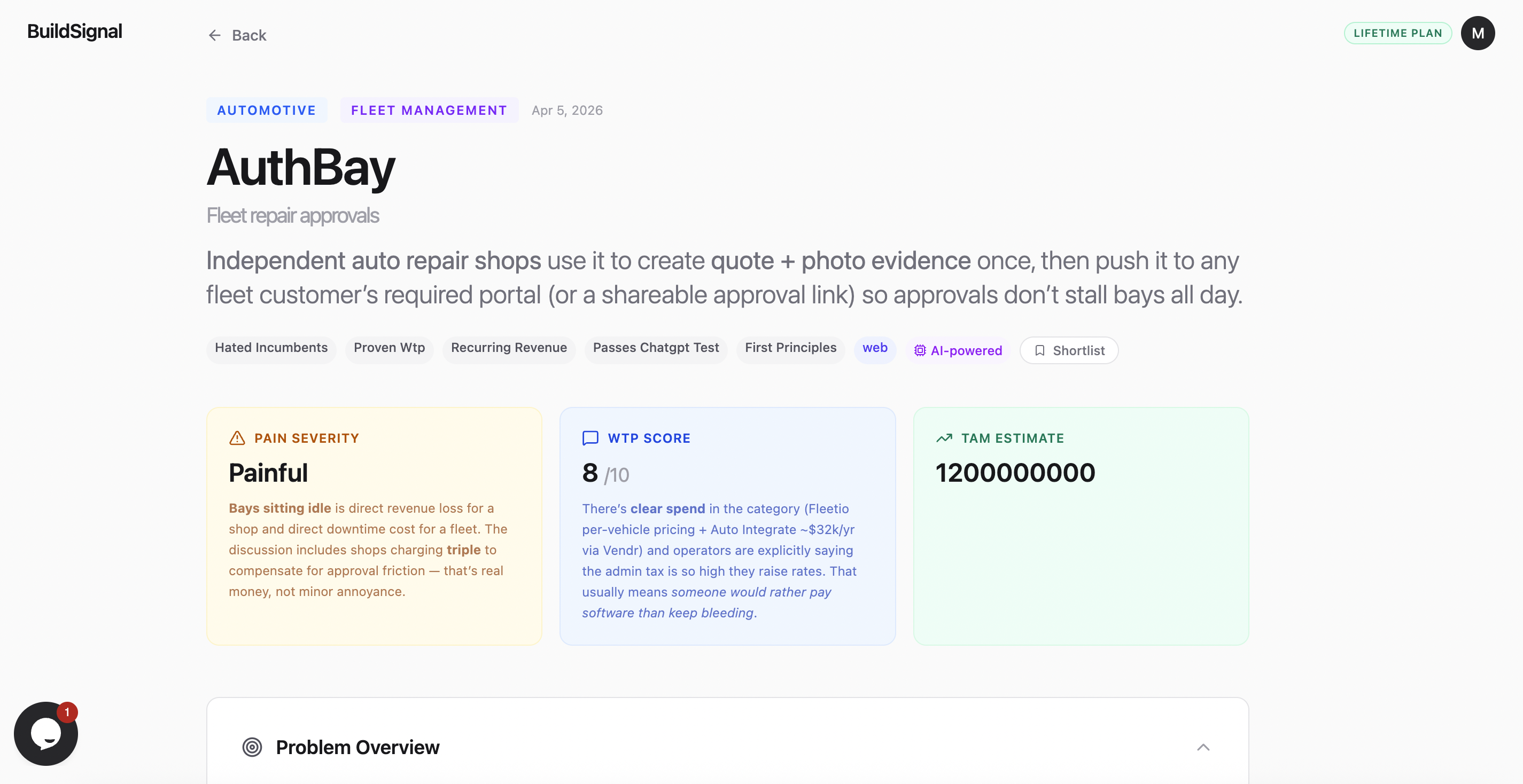This screenshot has width=1523, height=784.
Task: Click the Fleet repair approvals subtitle
Action: click(293, 216)
